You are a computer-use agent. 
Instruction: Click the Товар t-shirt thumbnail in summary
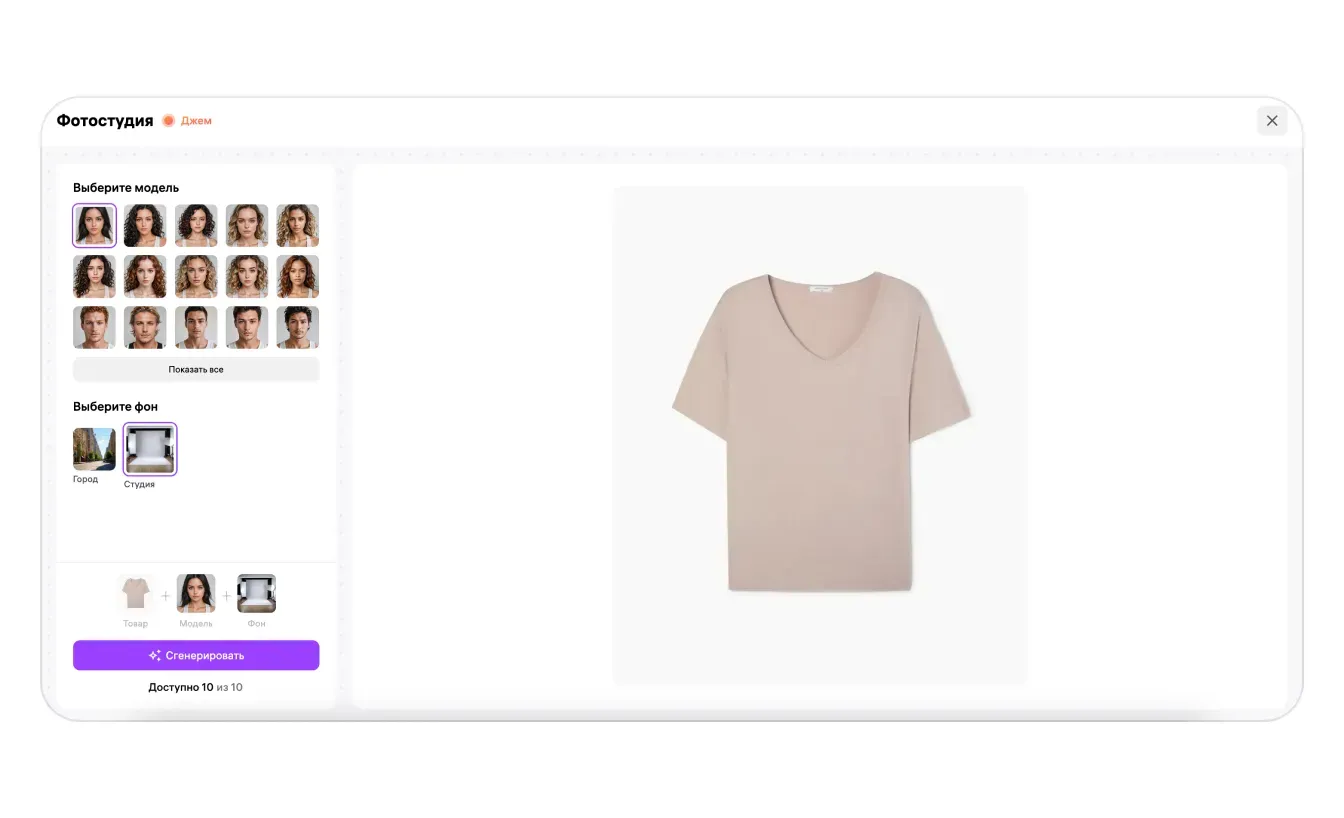click(135, 593)
